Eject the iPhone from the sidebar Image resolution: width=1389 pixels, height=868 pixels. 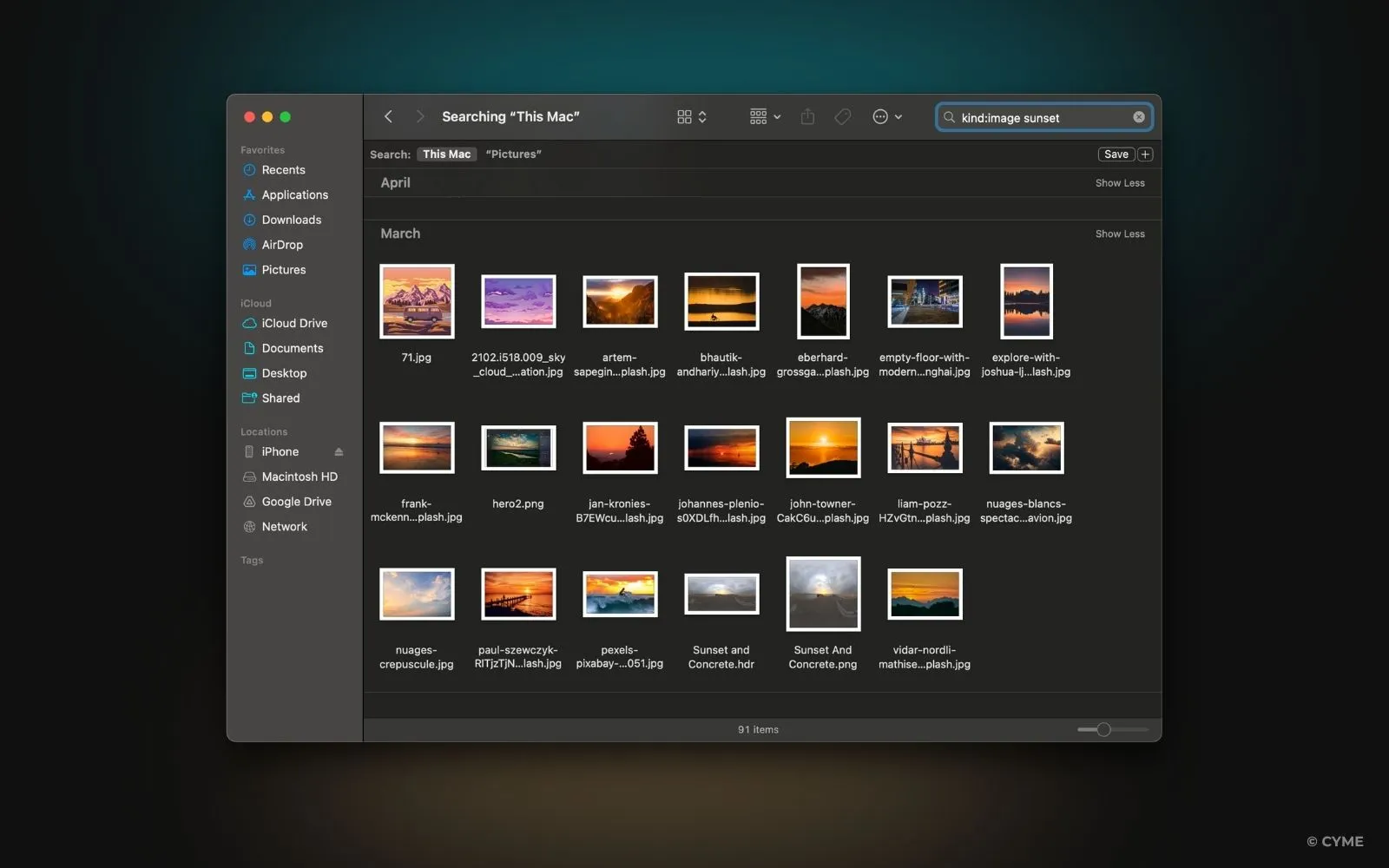[339, 452]
